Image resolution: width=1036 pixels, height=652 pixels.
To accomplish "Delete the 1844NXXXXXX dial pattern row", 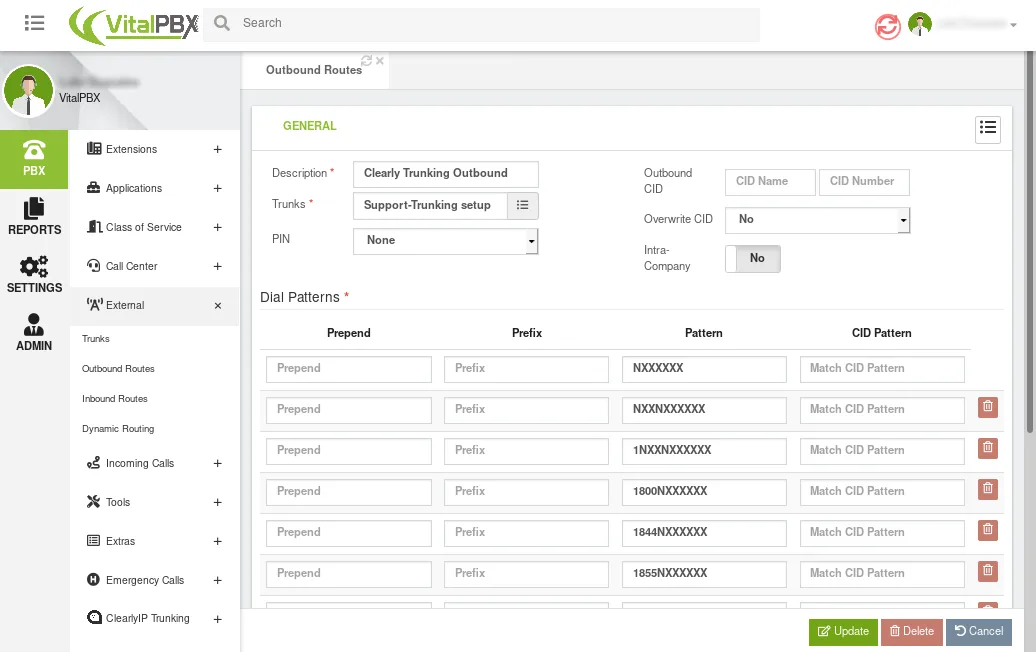I will point(988,530).
